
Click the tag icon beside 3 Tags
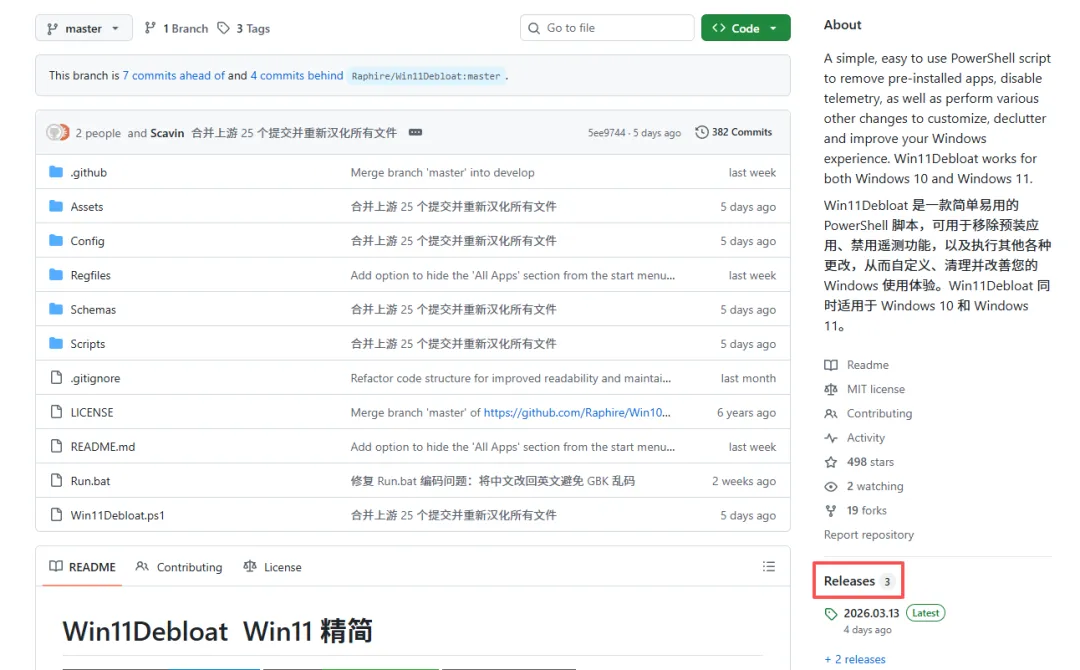click(x=223, y=28)
